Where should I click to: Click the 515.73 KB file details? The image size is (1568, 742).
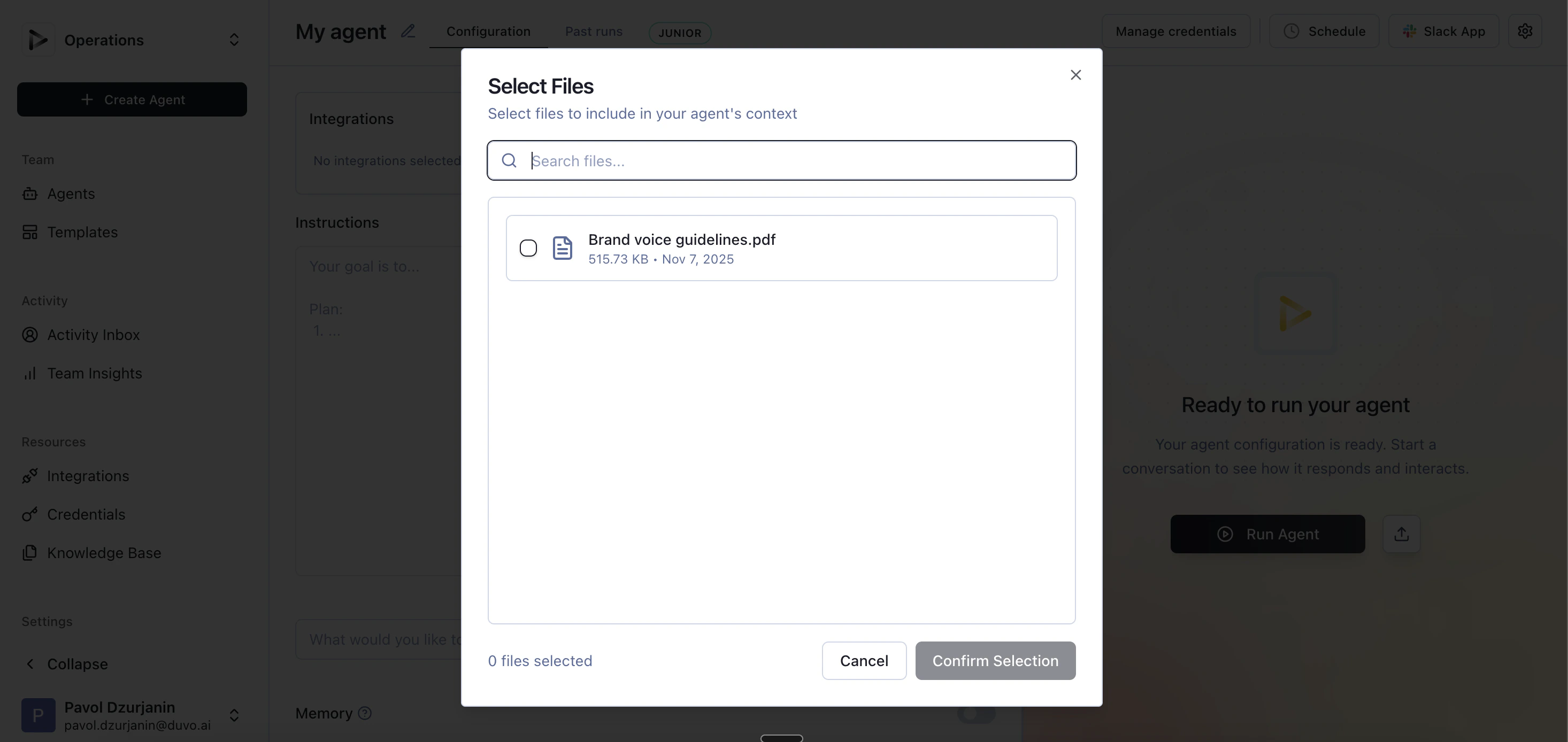(661, 259)
